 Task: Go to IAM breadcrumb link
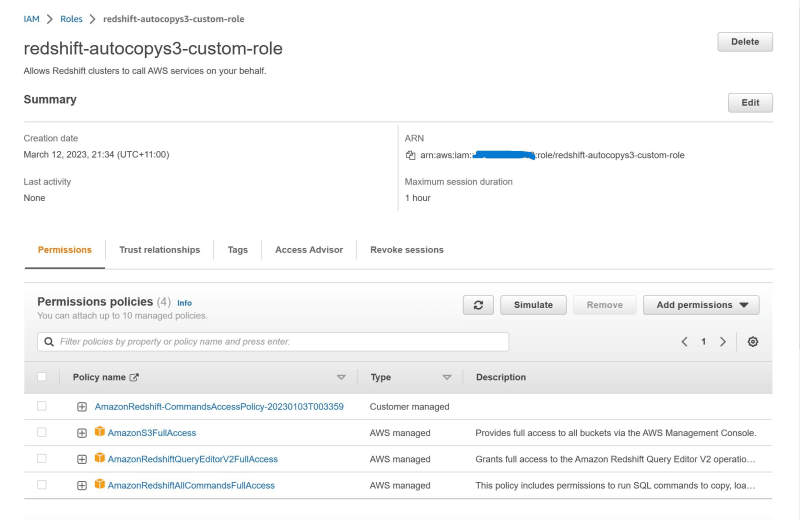pos(31,19)
